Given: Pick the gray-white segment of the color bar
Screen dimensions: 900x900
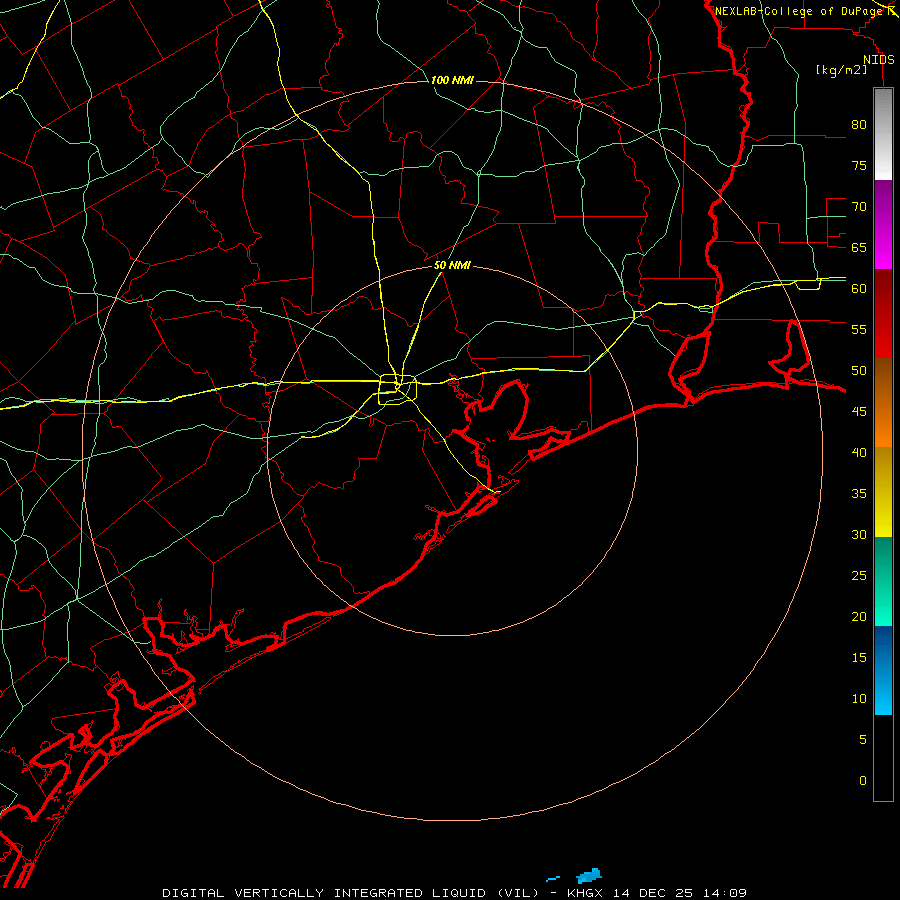Looking at the screenshot, I should point(883,134).
